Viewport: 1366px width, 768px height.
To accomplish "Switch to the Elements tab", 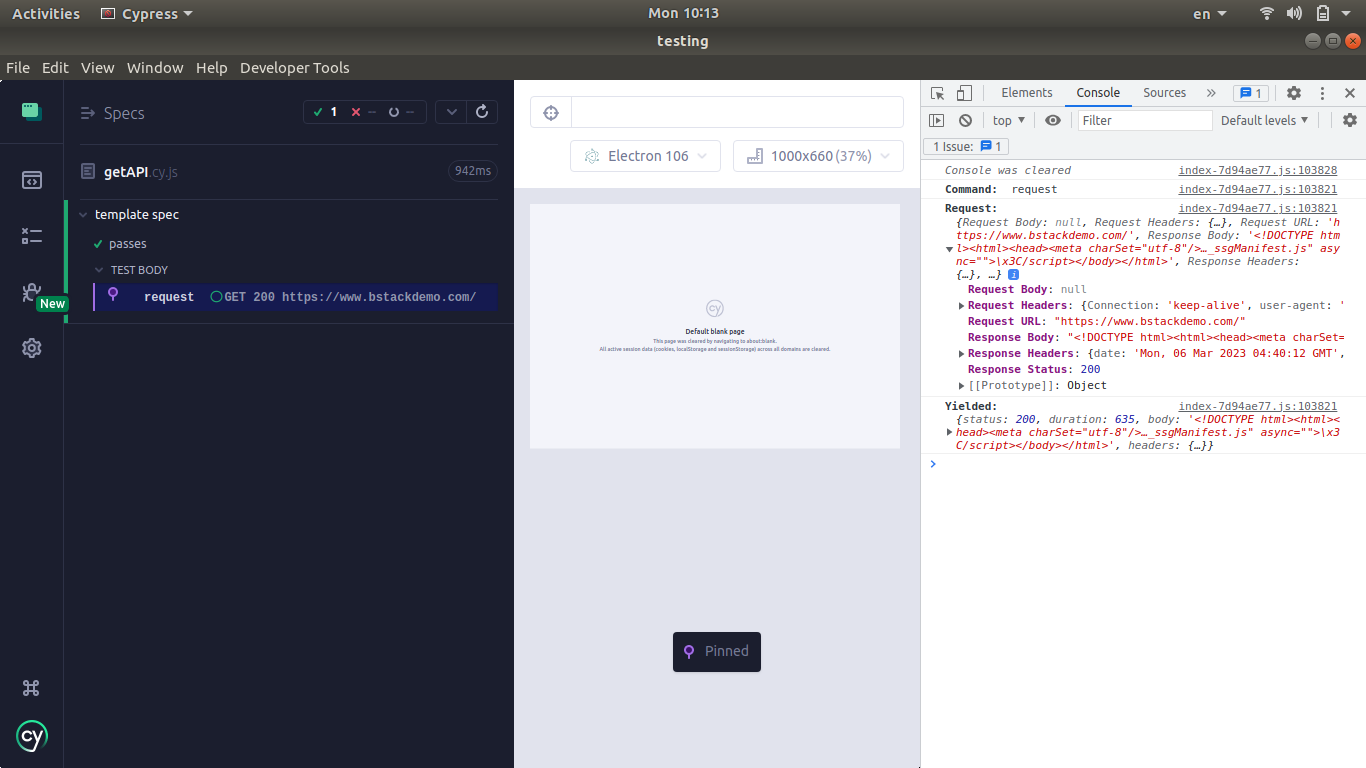I will coord(1026,92).
